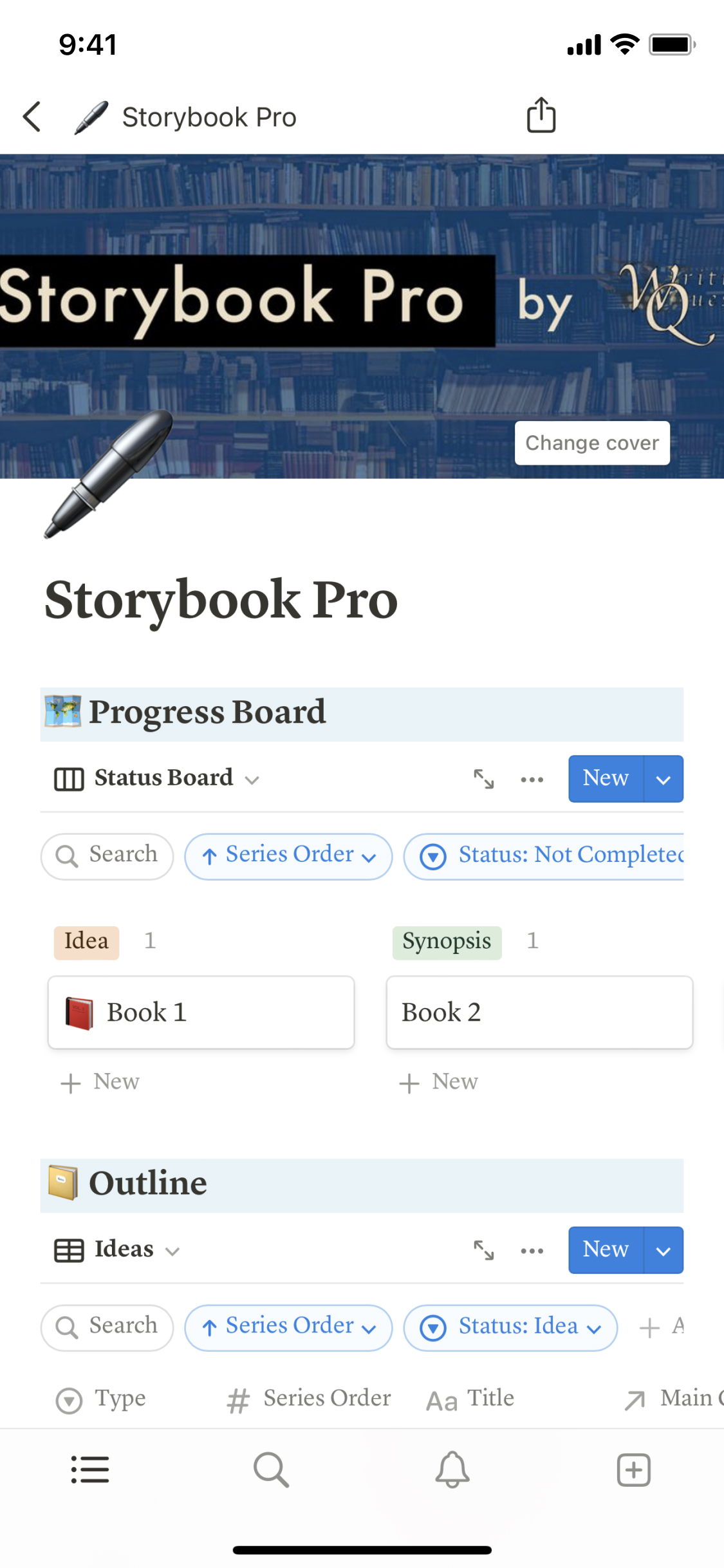
Task: Open the bottom bar list menu icon
Action: tap(90, 1470)
